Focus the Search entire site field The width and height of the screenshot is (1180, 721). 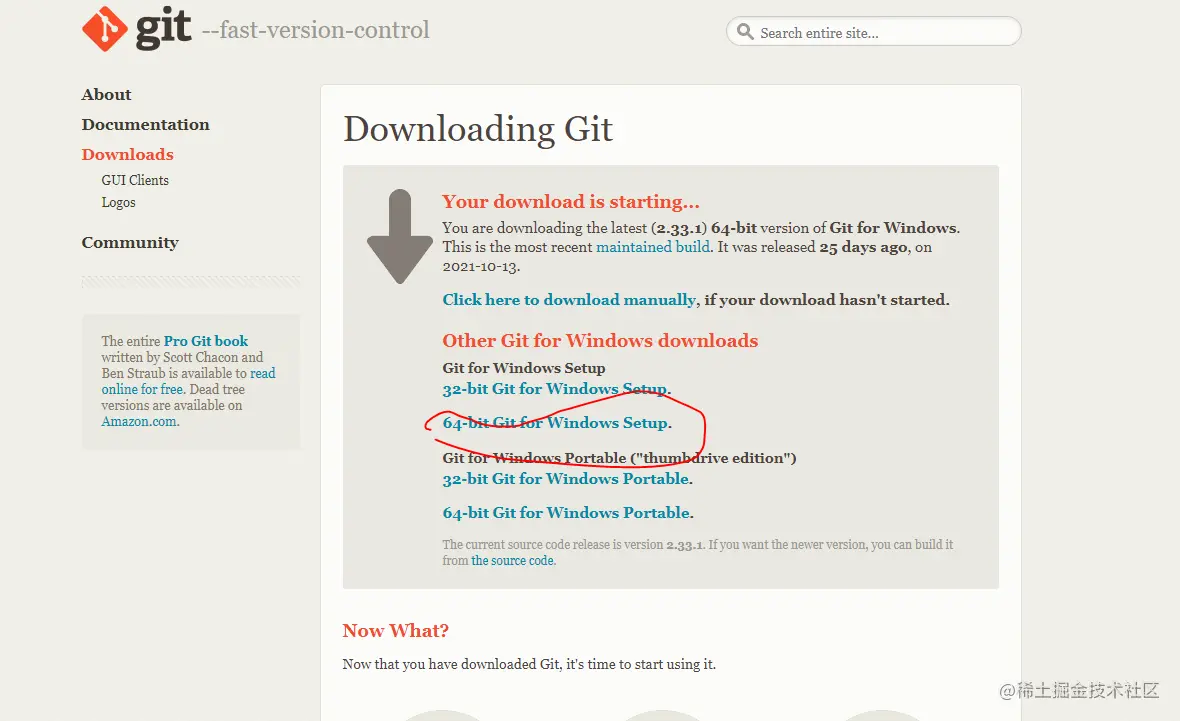tap(873, 32)
